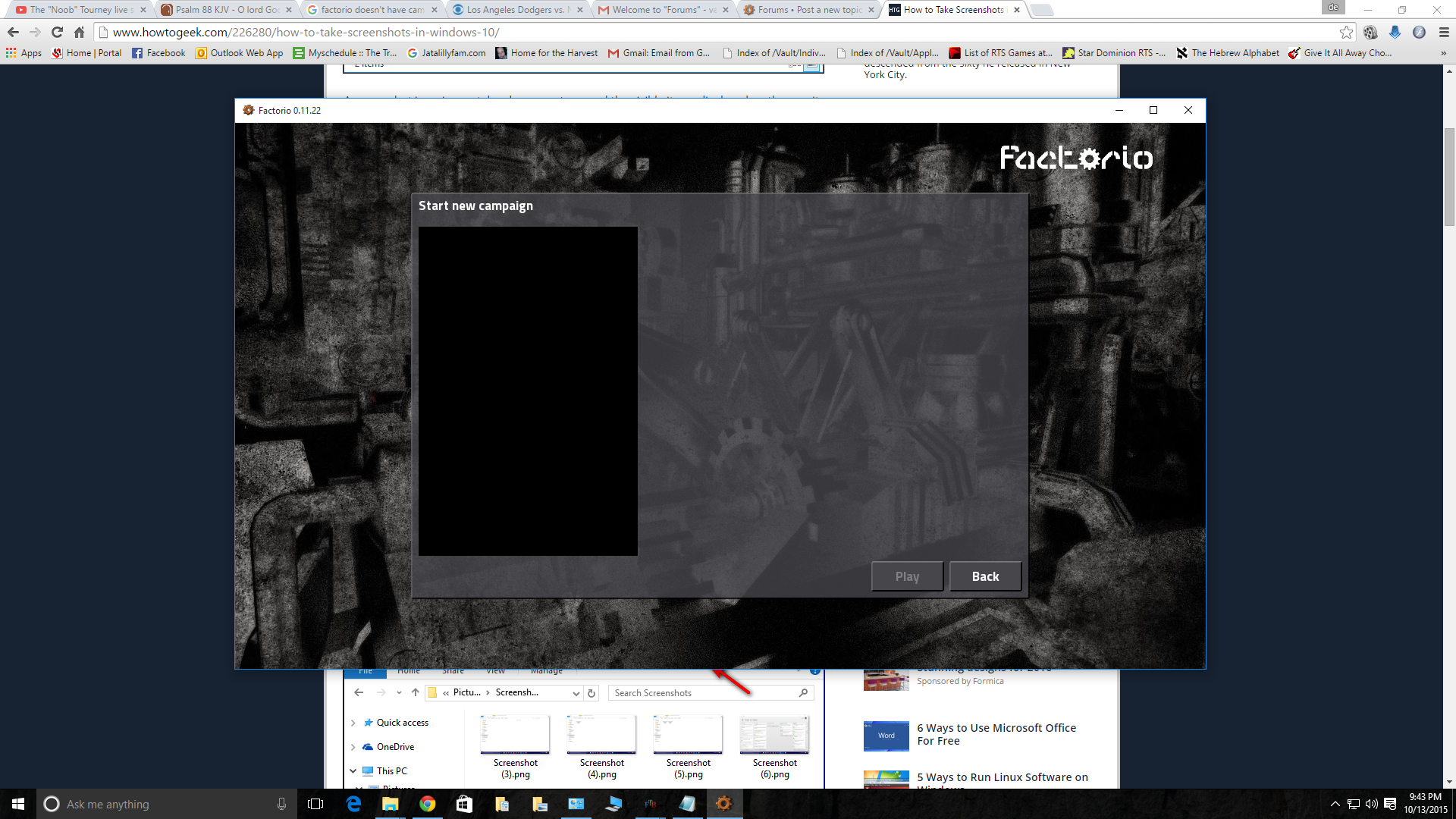Show more bookmarks with the overflow chevron
This screenshot has width=1456, height=819.
pos(1443,53)
